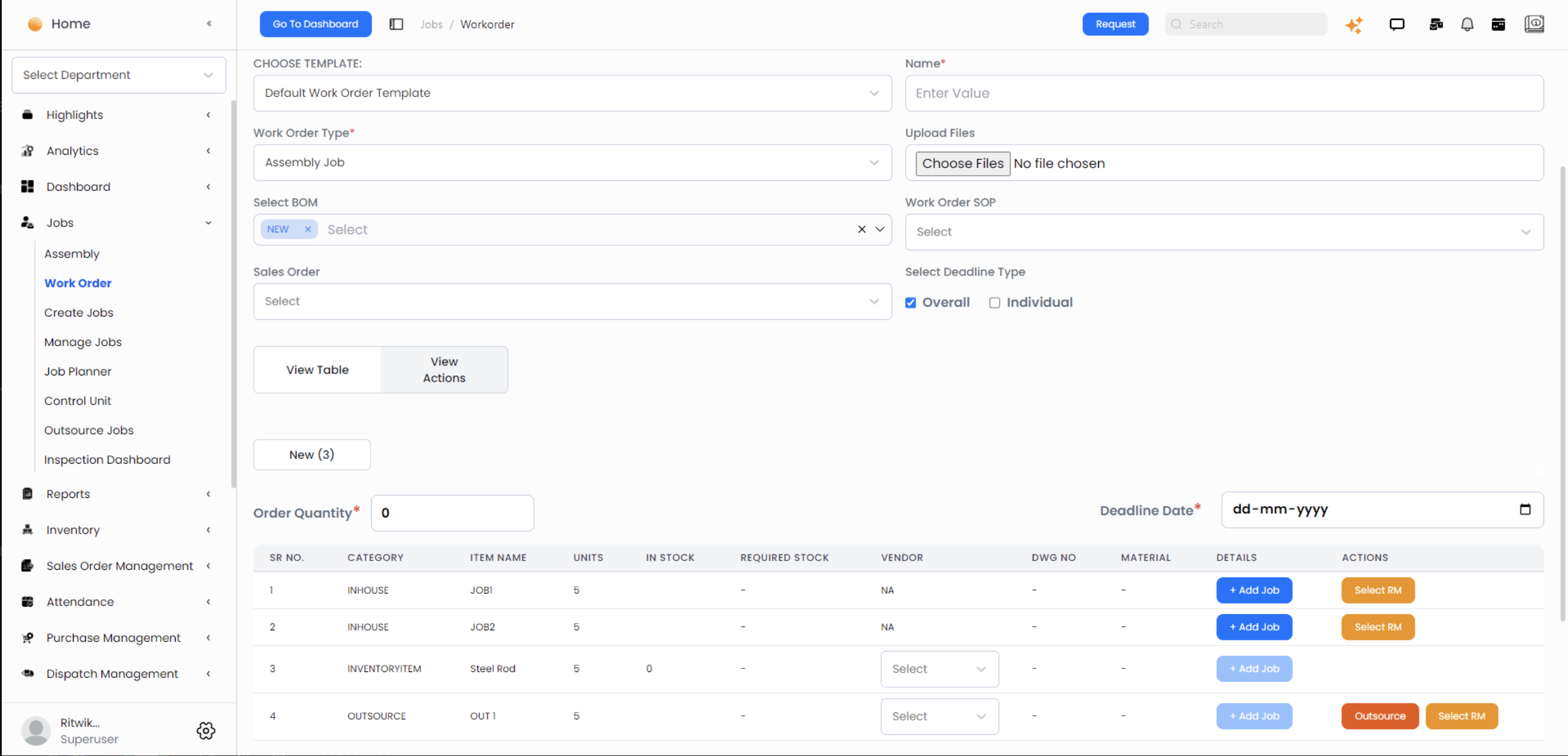Click the calendar icon in top bar
The image size is (1568, 756).
pos(1498,25)
